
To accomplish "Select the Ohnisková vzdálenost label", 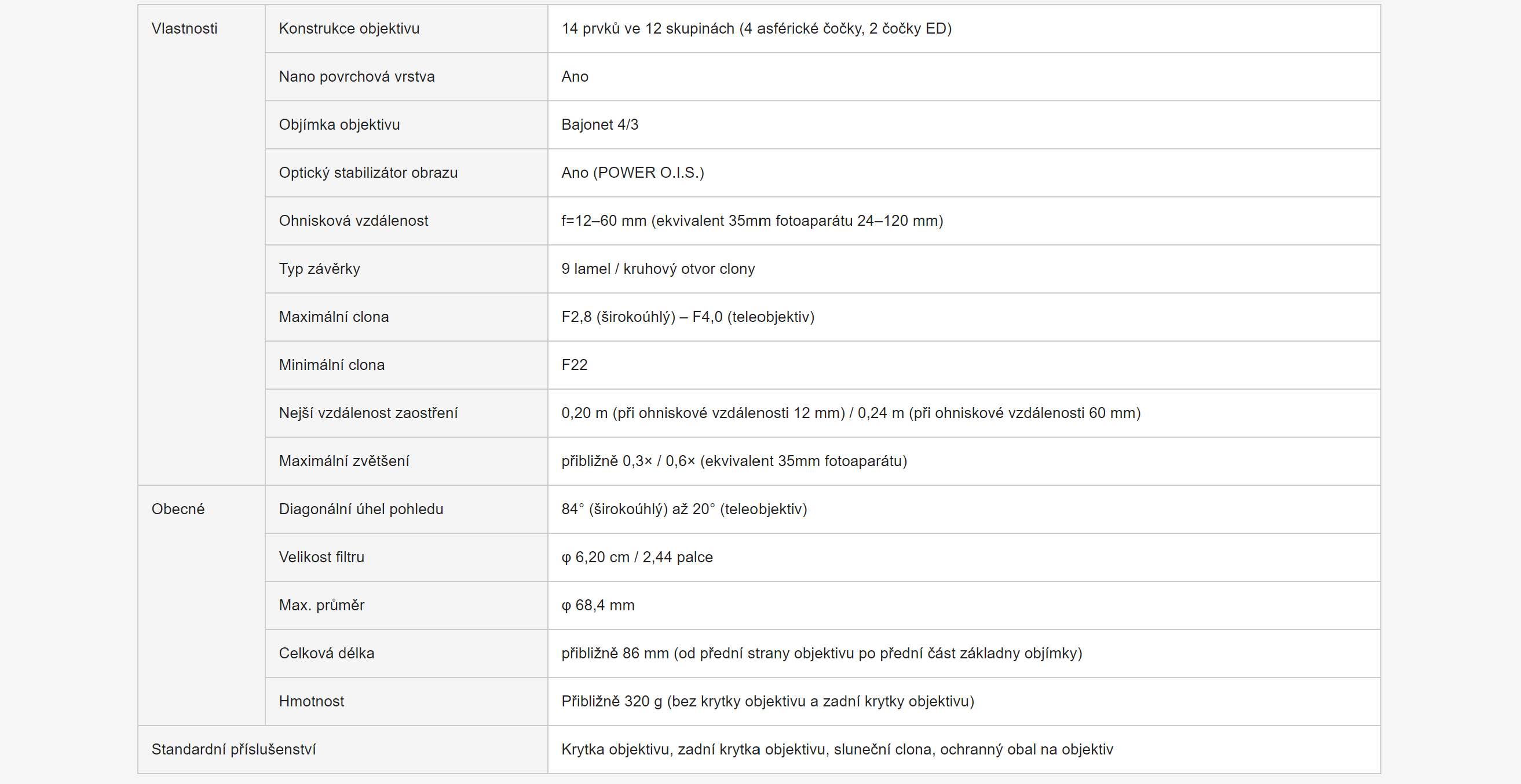I will point(353,221).
